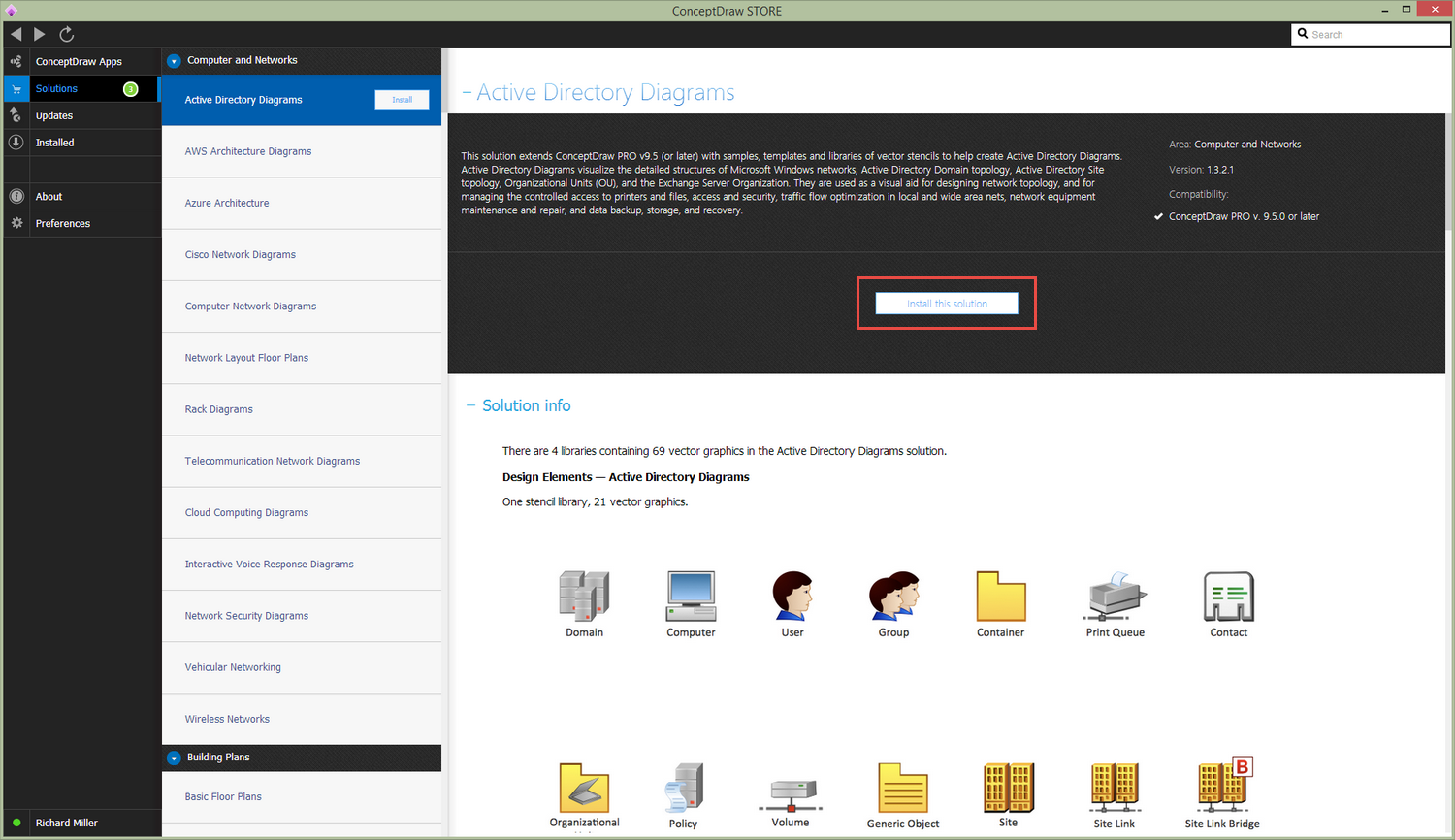Select Telecommunication Network Diagrams solution

click(302, 461)
